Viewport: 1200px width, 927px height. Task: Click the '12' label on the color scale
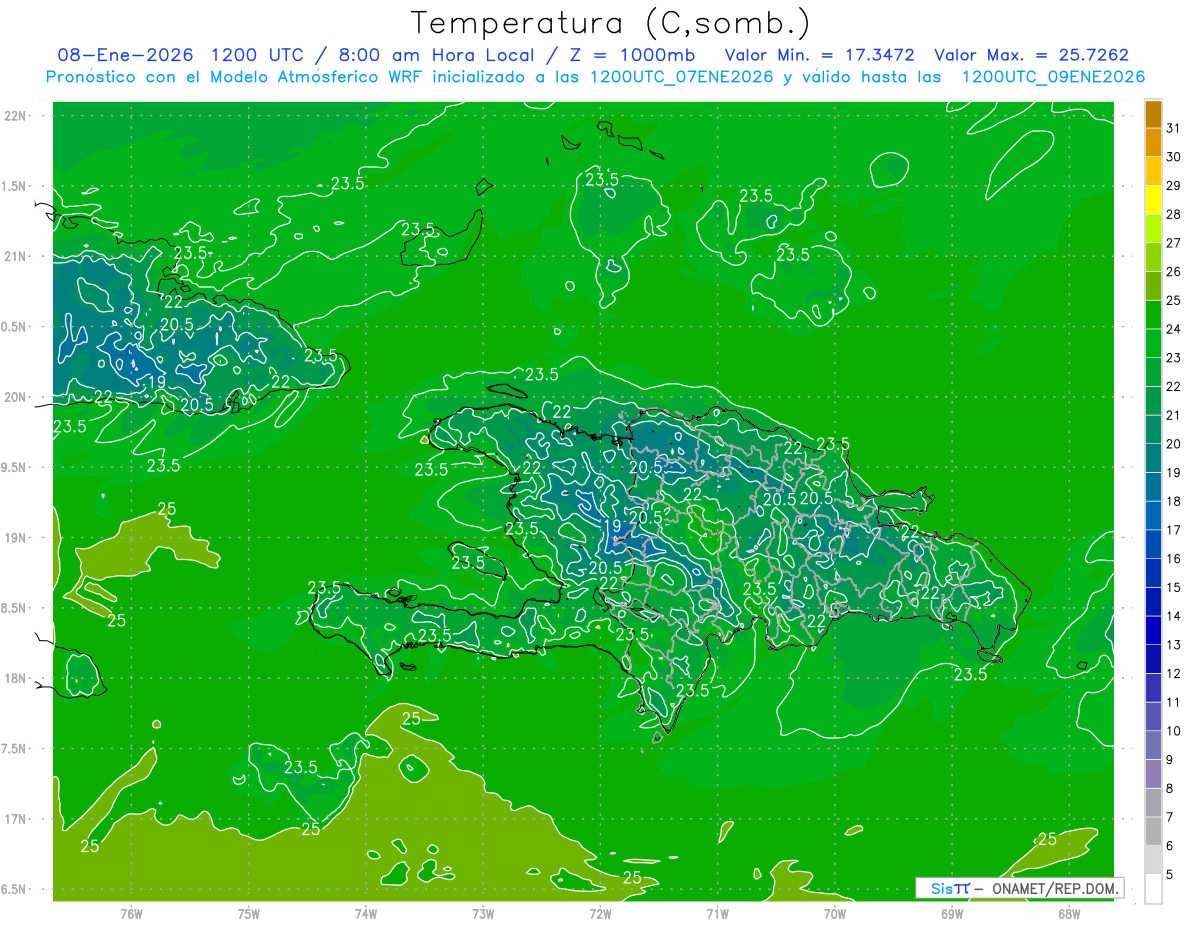[x=1174, y=674]
